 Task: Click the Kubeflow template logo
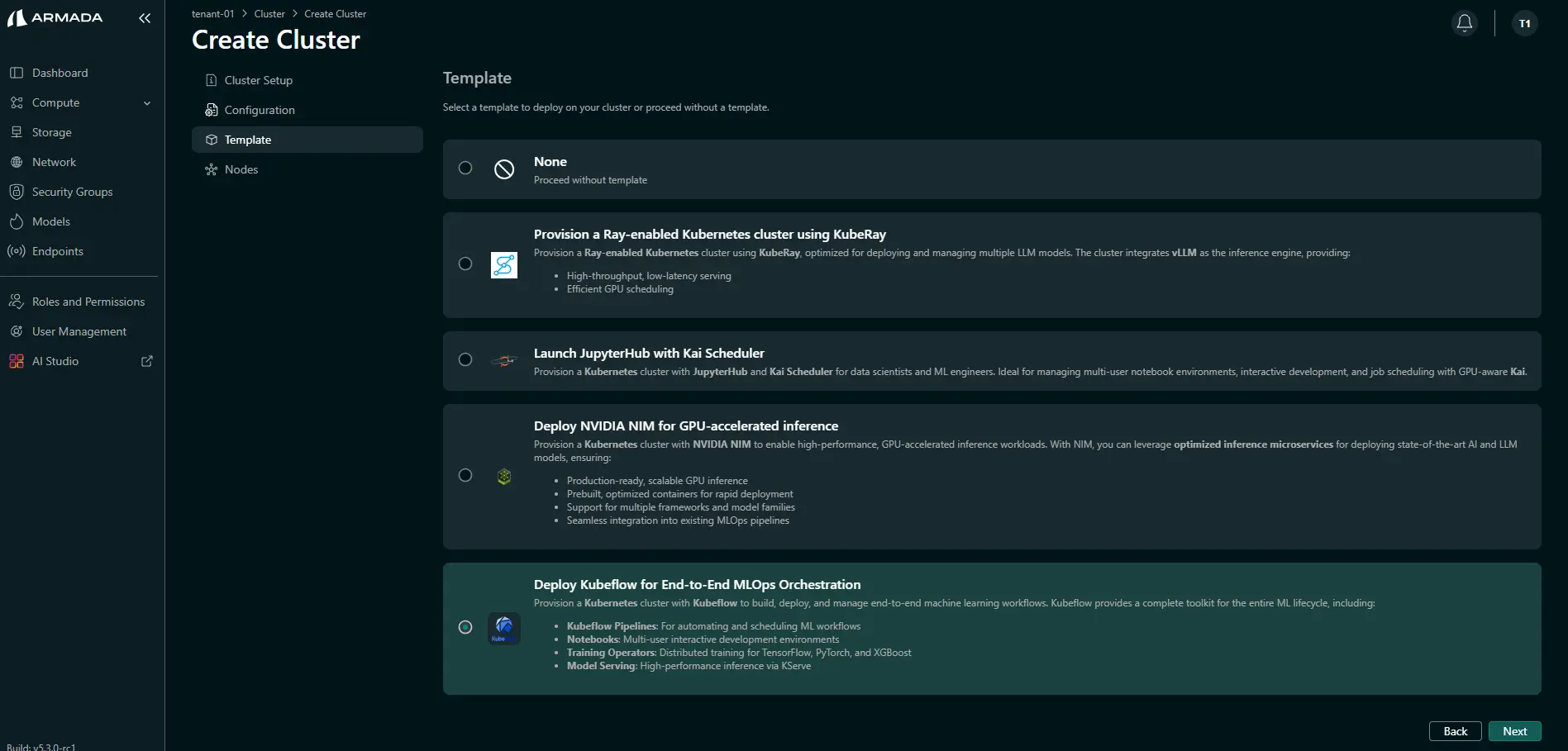click(x=504, y=629)
